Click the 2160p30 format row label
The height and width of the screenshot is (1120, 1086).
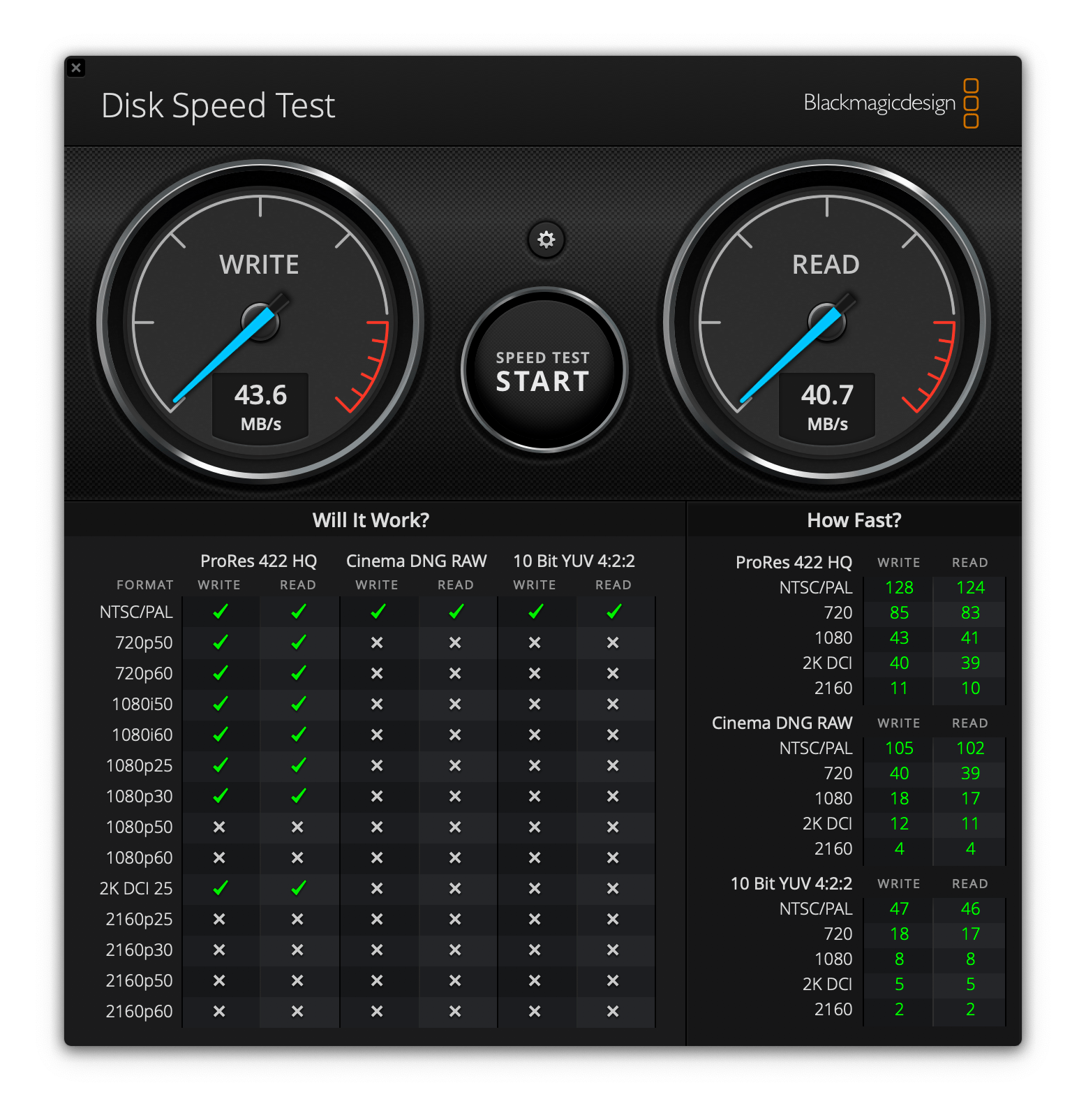click(139, 950)
